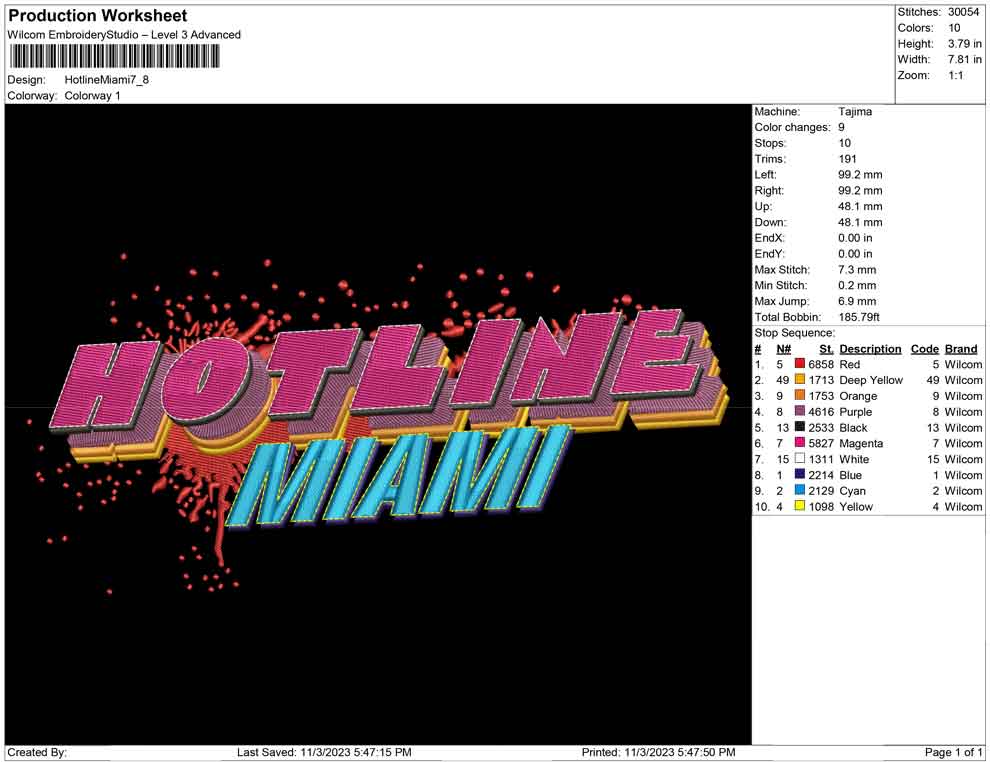The height and width of the screenshot is (762, 990).
Task: Click the St. column header
Action: (x=826, y=349)
